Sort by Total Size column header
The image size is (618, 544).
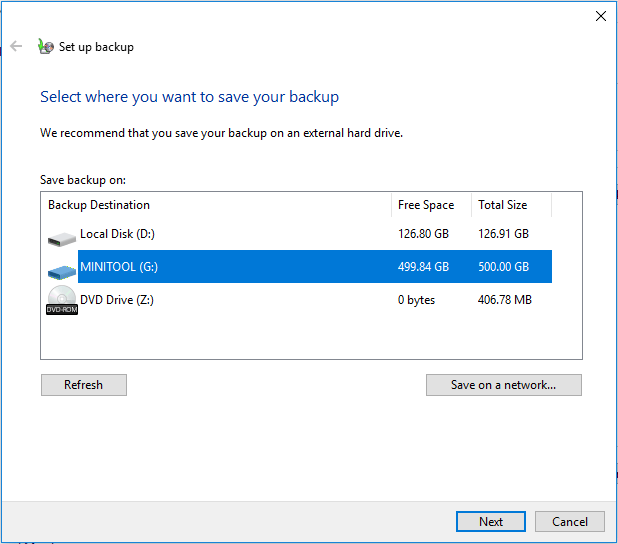(512, 205)
